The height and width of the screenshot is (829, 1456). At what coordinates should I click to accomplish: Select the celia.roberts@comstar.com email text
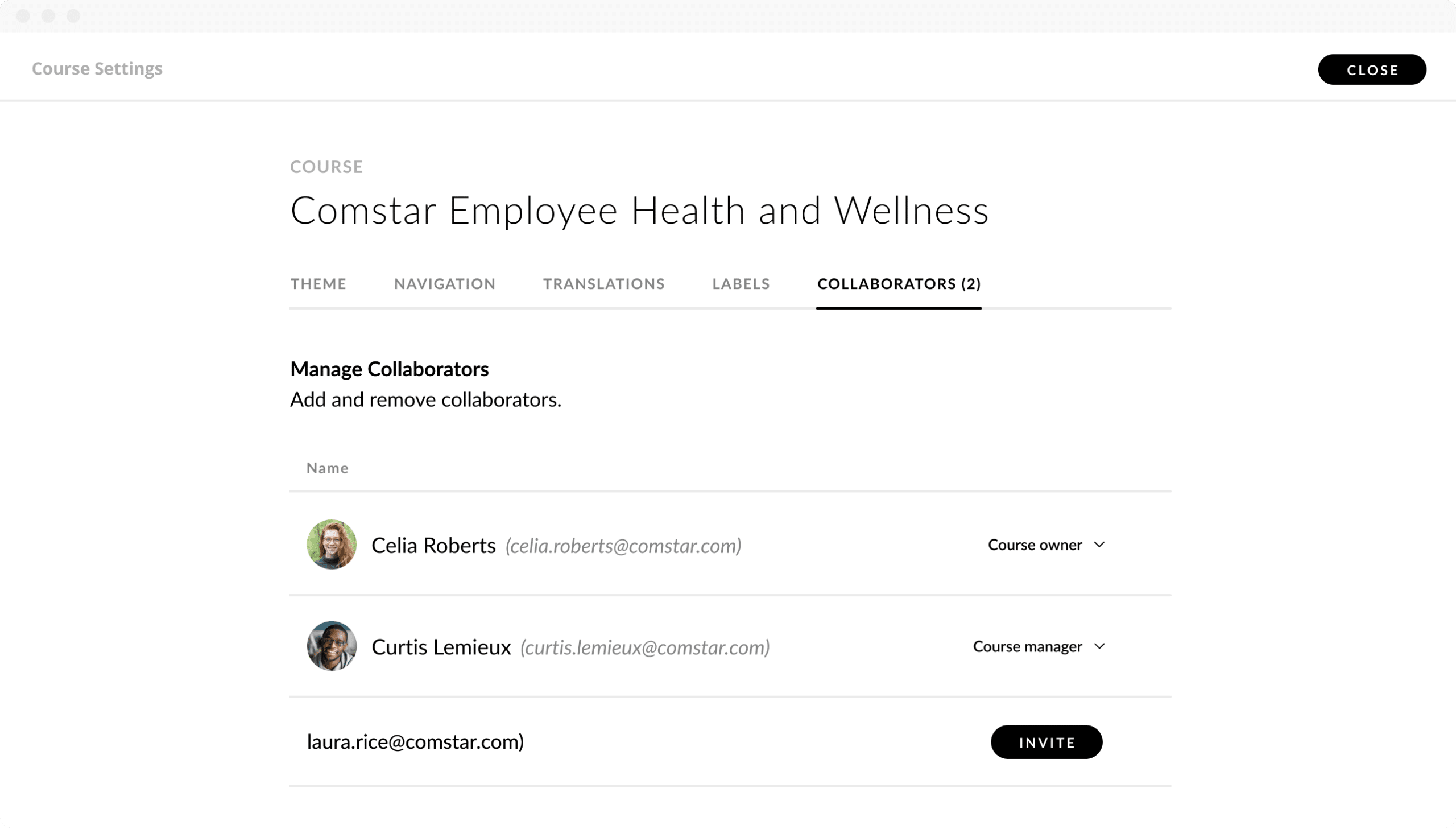[623, 546]
